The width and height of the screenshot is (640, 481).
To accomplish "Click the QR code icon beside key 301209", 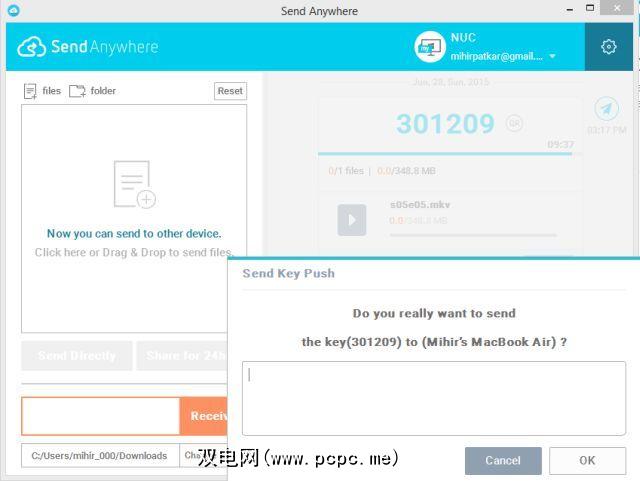I will 514,123.
